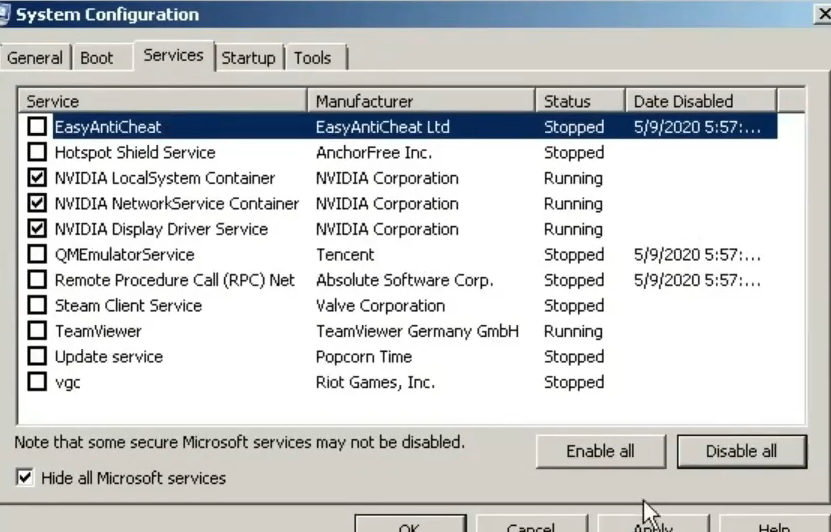Sort by Date Disabled column header

click(701, 101)
